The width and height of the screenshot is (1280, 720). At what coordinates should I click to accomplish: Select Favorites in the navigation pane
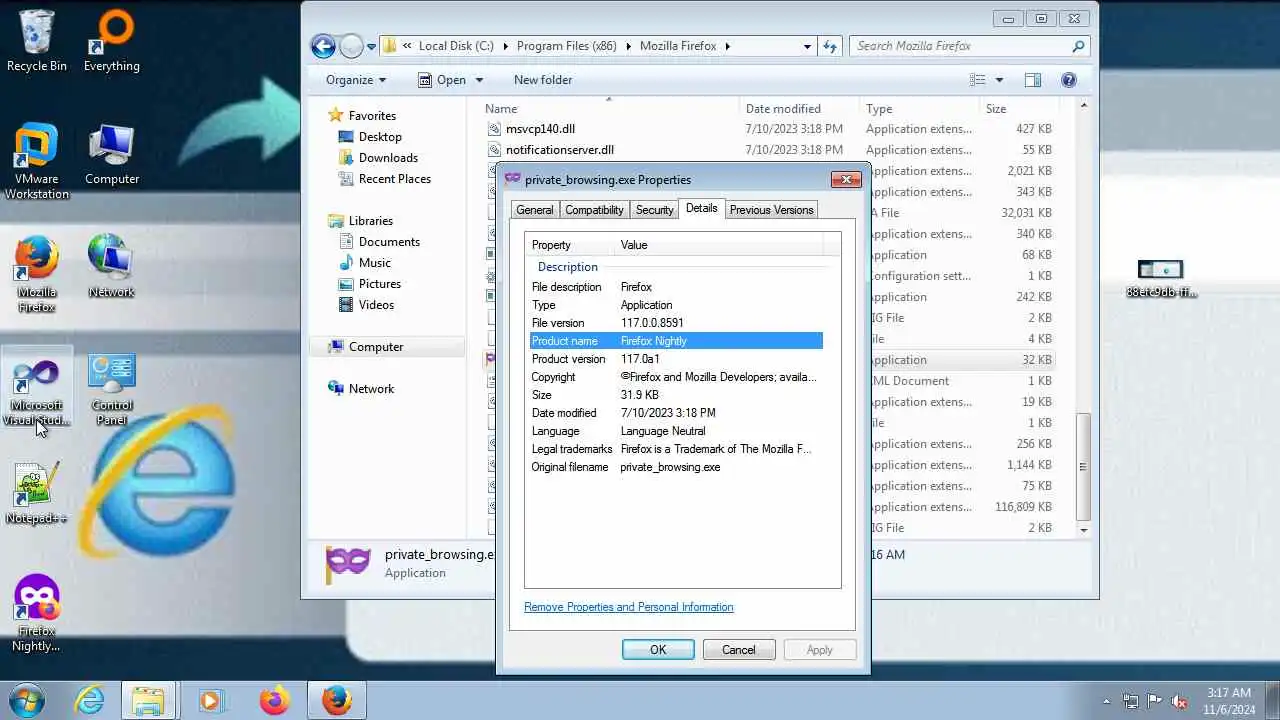pyautogui.click(x=372, y=116)
